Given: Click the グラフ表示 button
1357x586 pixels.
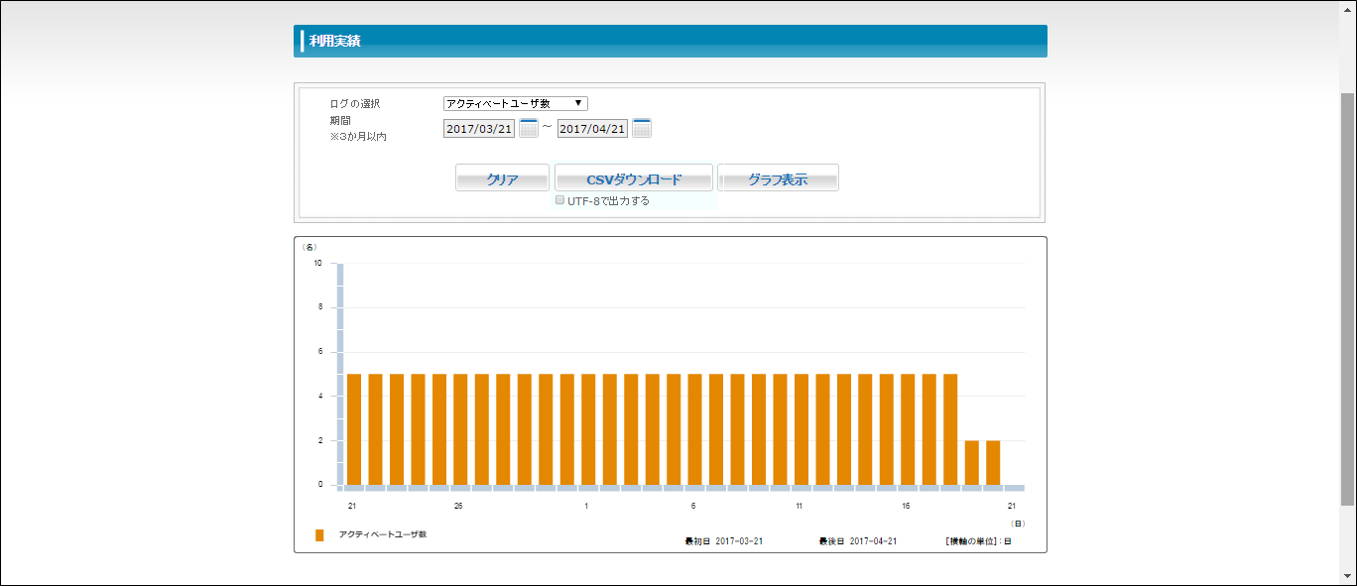Looking at the screenshot, I should (x=778, y=179).
